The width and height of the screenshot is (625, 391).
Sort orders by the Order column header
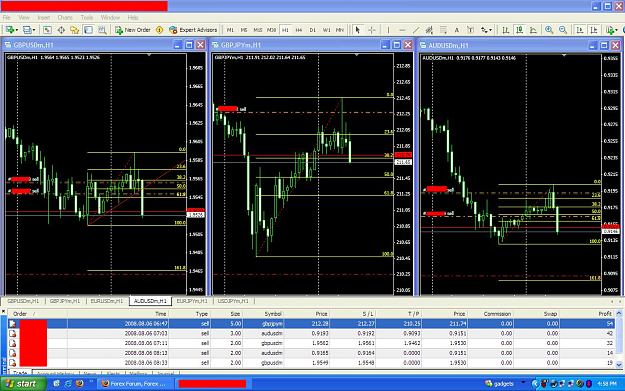point(37,314)
